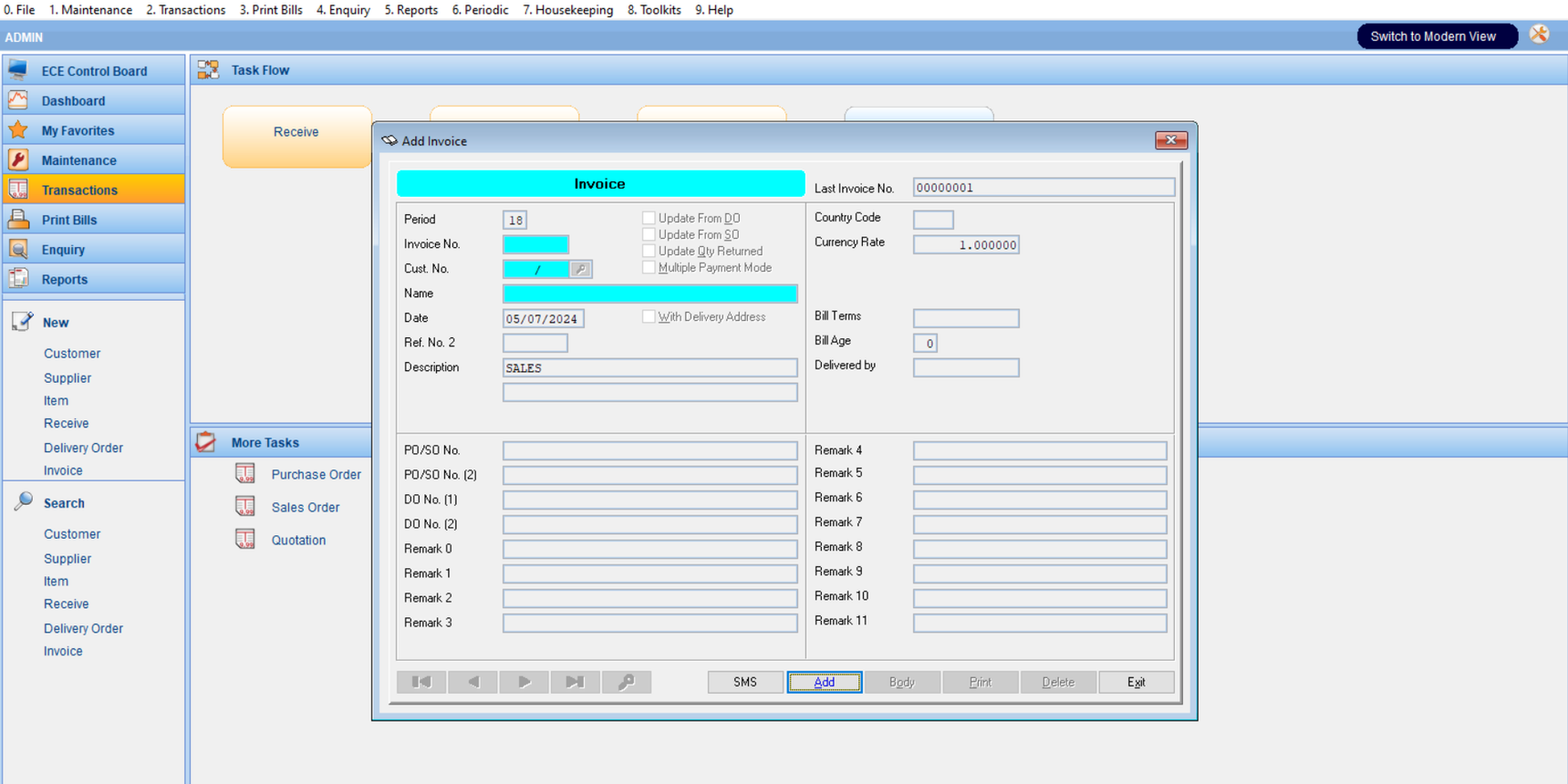Select Delivery Order under New section
This screenshot has height=784, width=1568.
coord(83,448)
